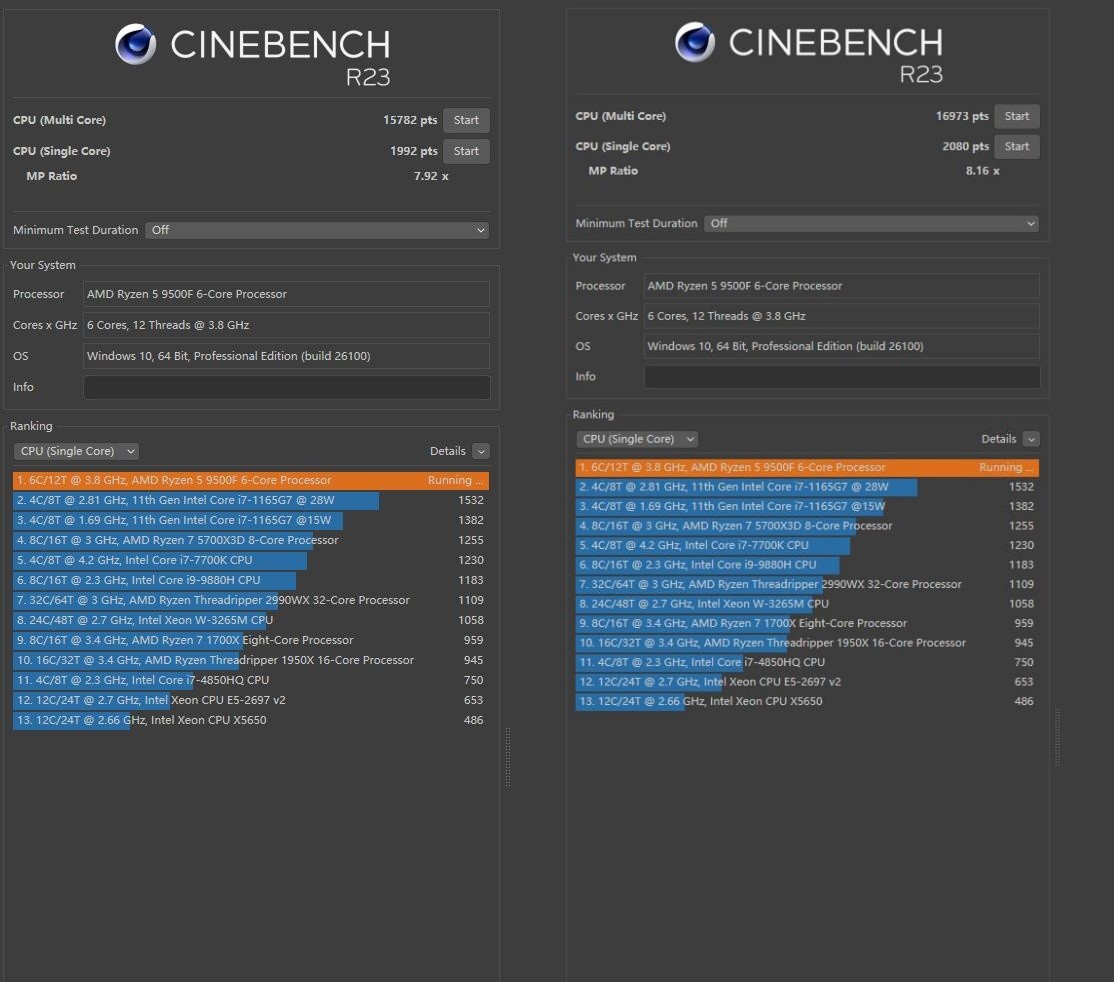Select Core i7-7700K row in right window
This screenshot has width=1114, height=982.
[x=807, y=545]
